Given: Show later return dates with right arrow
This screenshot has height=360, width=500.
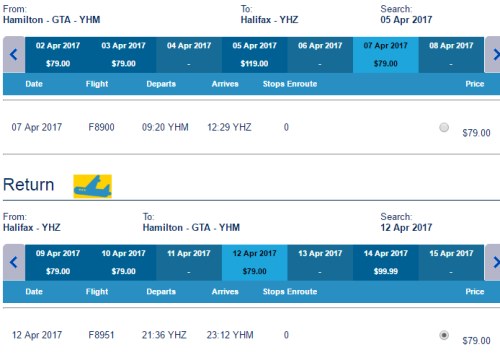Looking at the screenshot, I should pyautogui.click(x=493, y=262).
